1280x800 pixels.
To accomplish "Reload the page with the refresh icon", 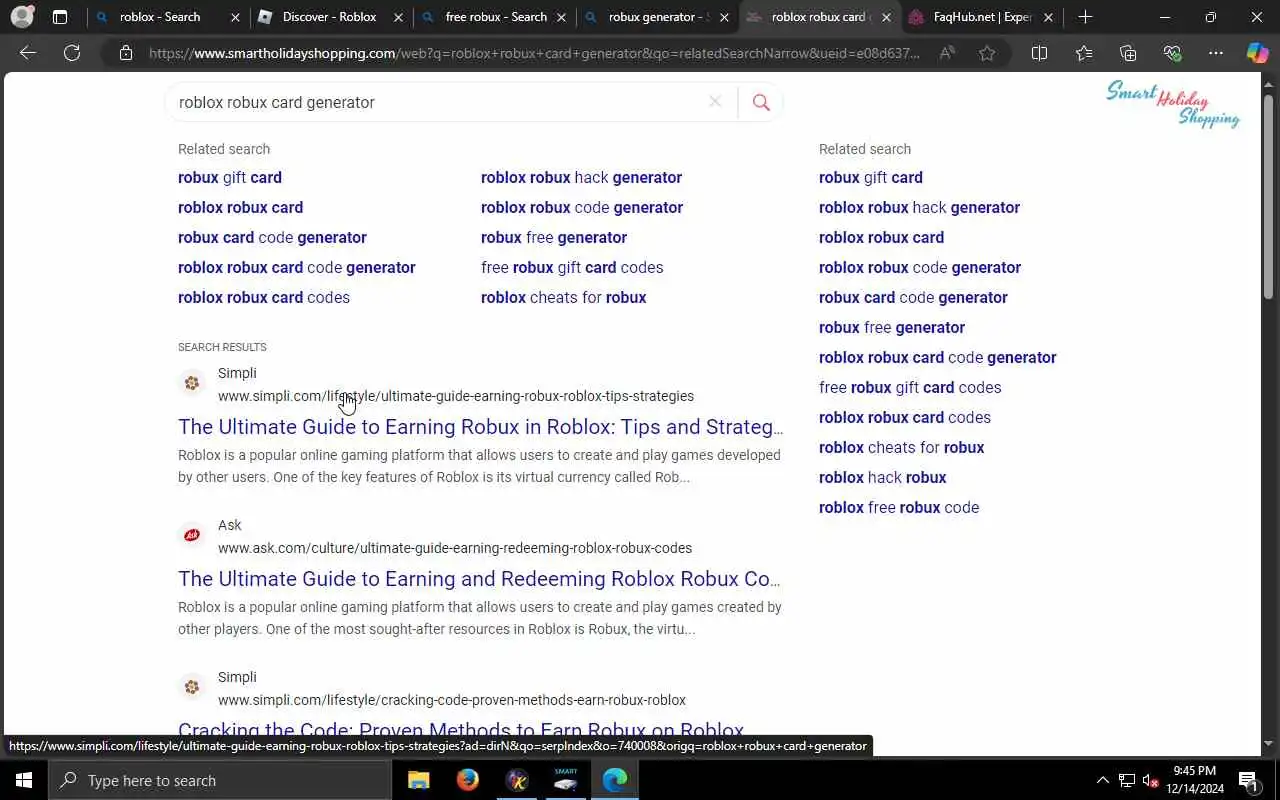I will tap(72, 53).
